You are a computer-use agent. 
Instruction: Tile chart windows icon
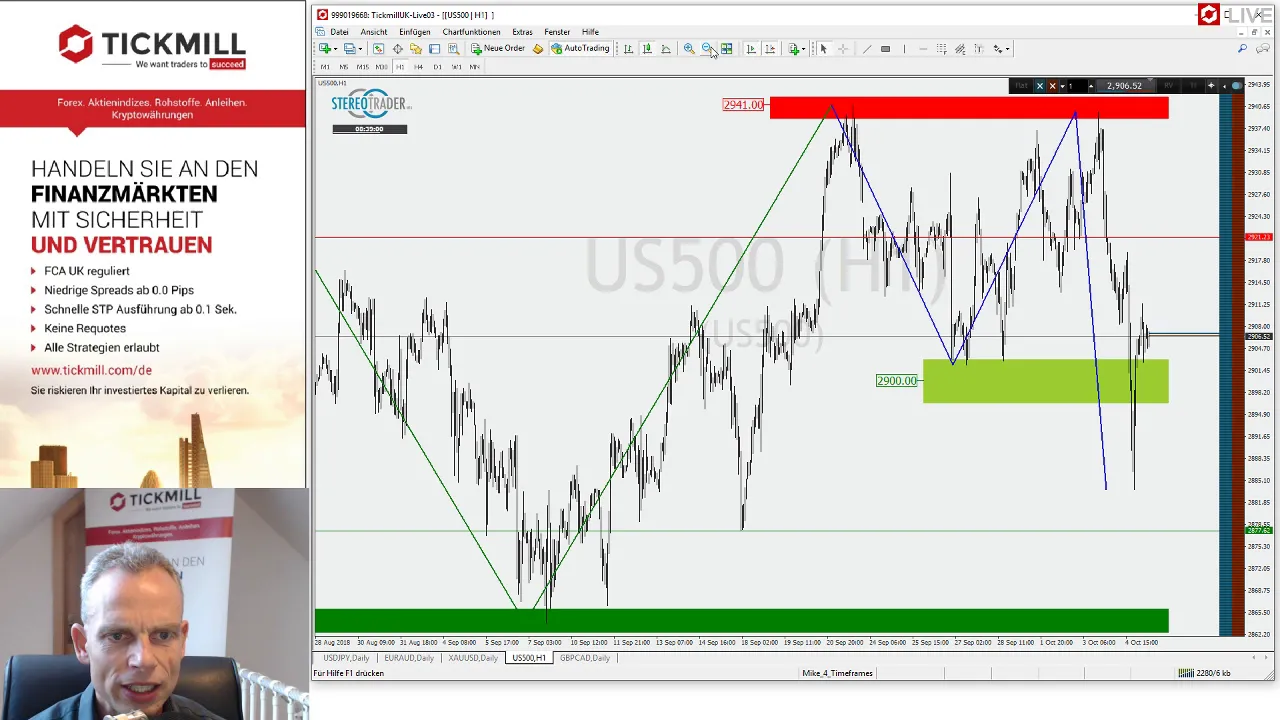coord(726,48)
